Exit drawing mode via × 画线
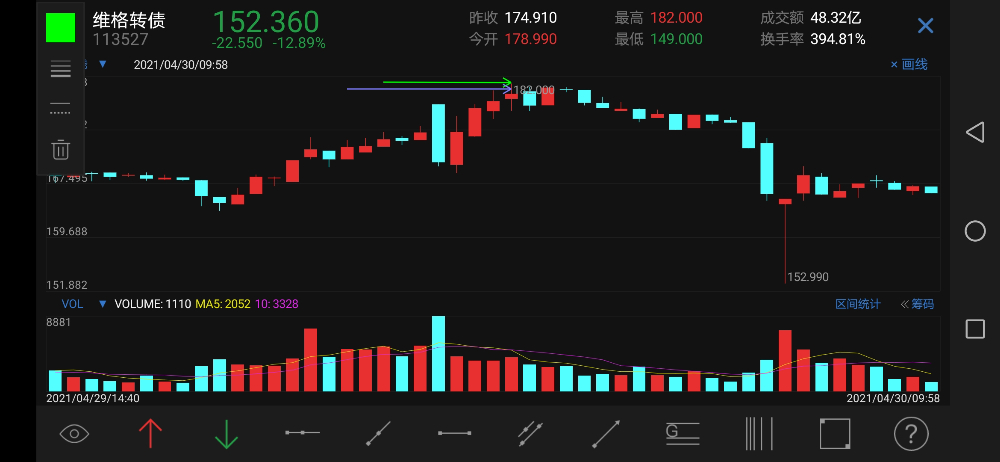1000x462 pixels. [909, 64]
